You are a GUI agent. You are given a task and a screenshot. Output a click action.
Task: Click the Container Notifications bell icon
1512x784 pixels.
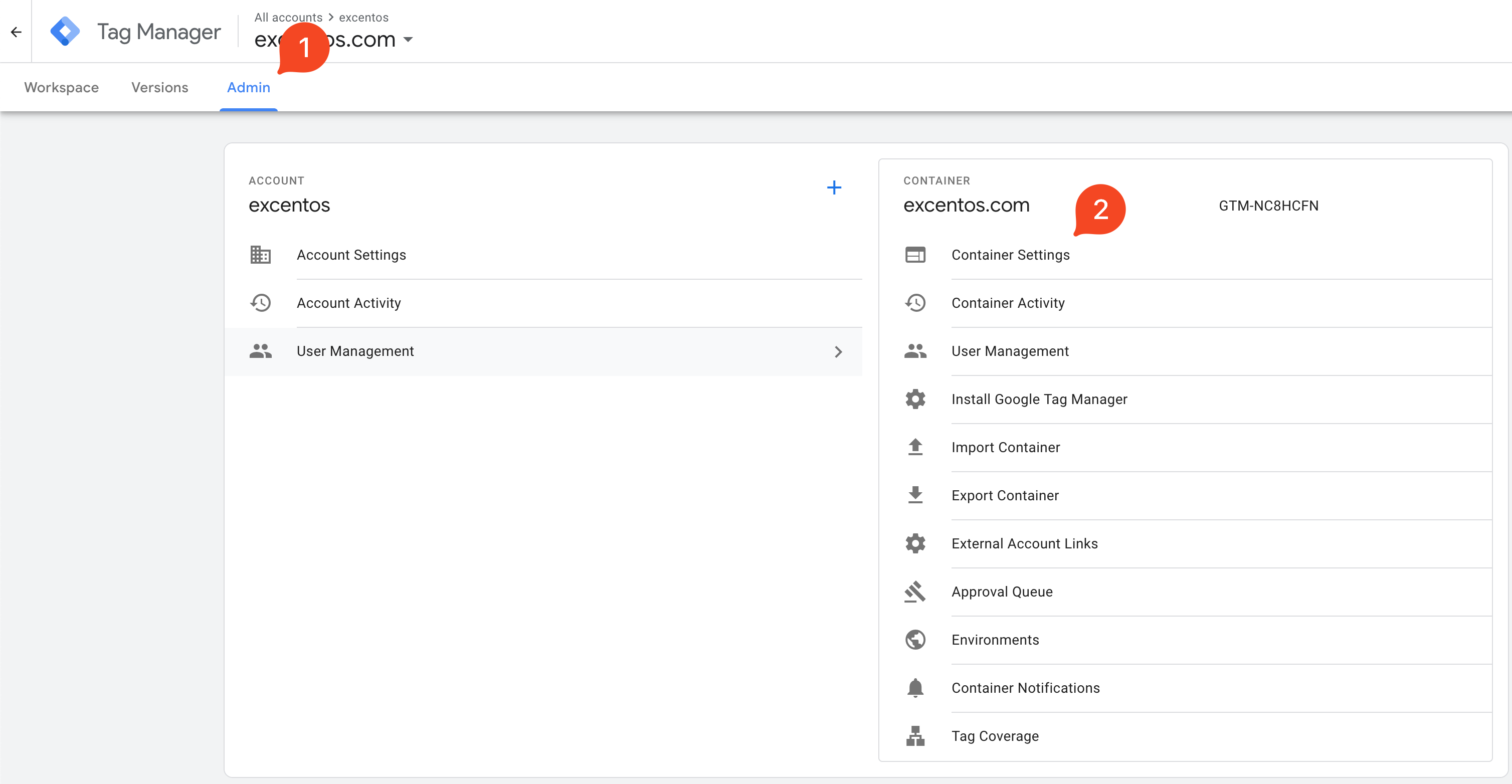pyautogui.click(x=915, y=688)
